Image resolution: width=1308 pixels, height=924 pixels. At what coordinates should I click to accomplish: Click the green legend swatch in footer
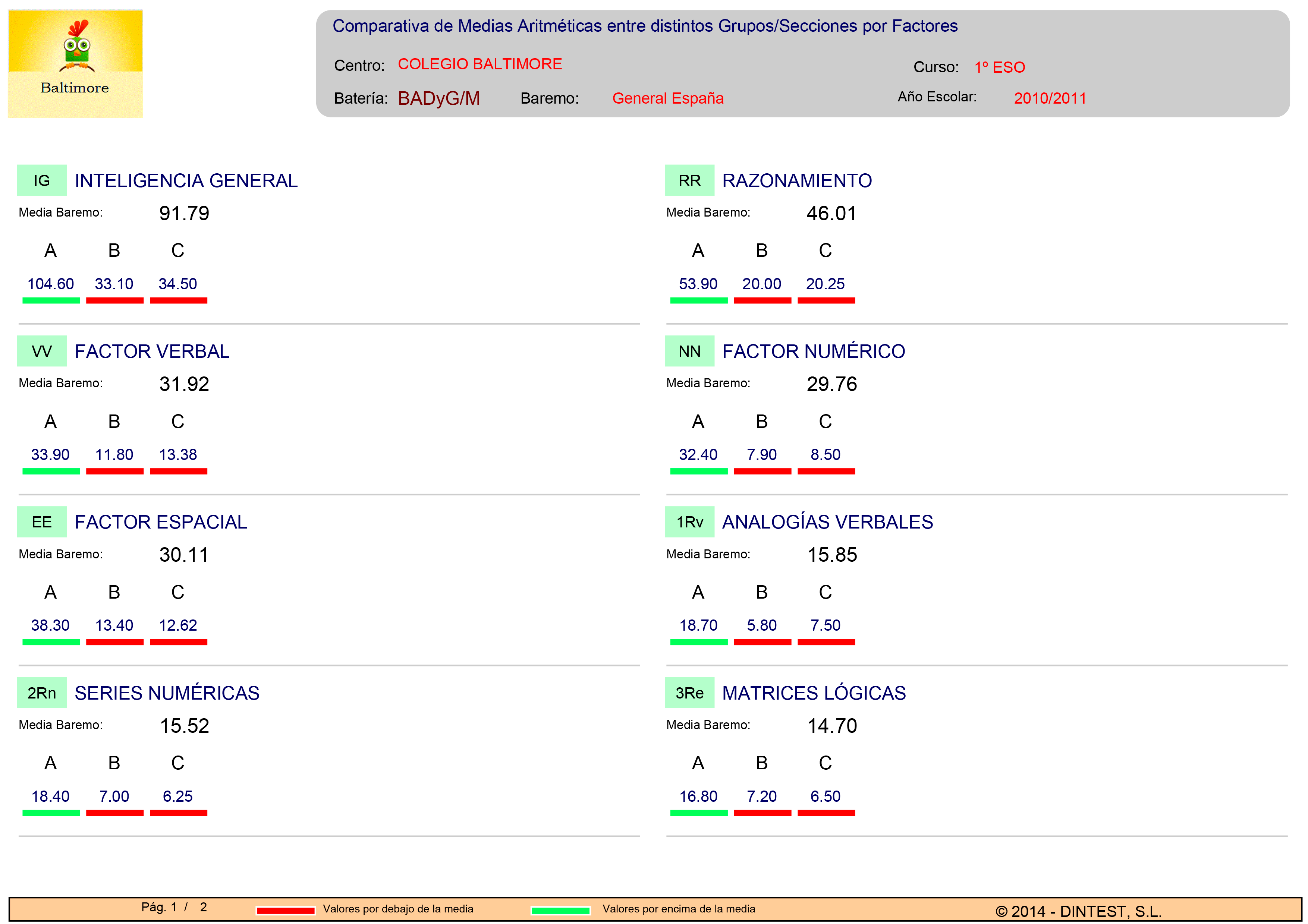[560, 910]
